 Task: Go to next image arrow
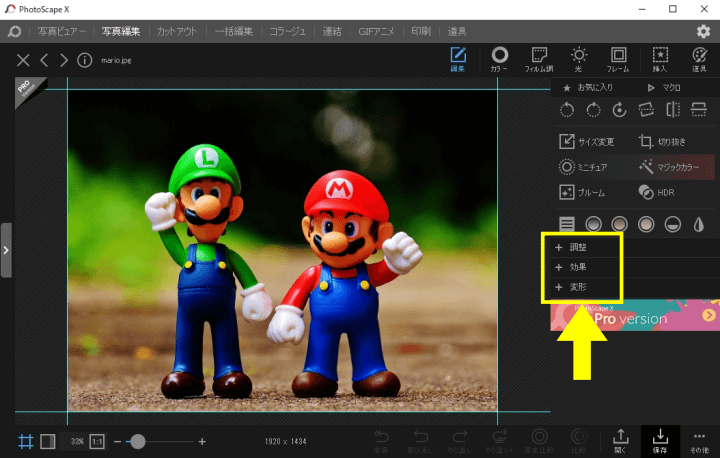[64, 60]
